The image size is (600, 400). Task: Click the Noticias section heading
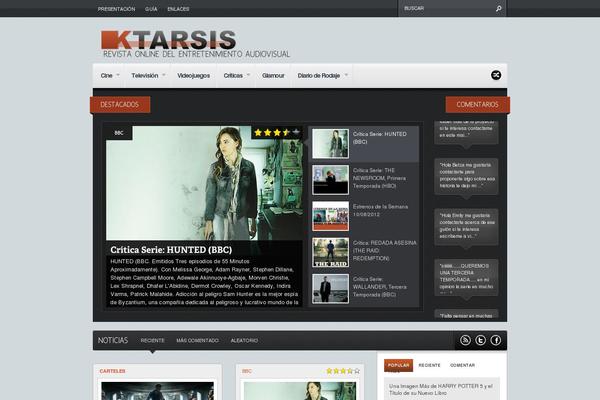113,340
